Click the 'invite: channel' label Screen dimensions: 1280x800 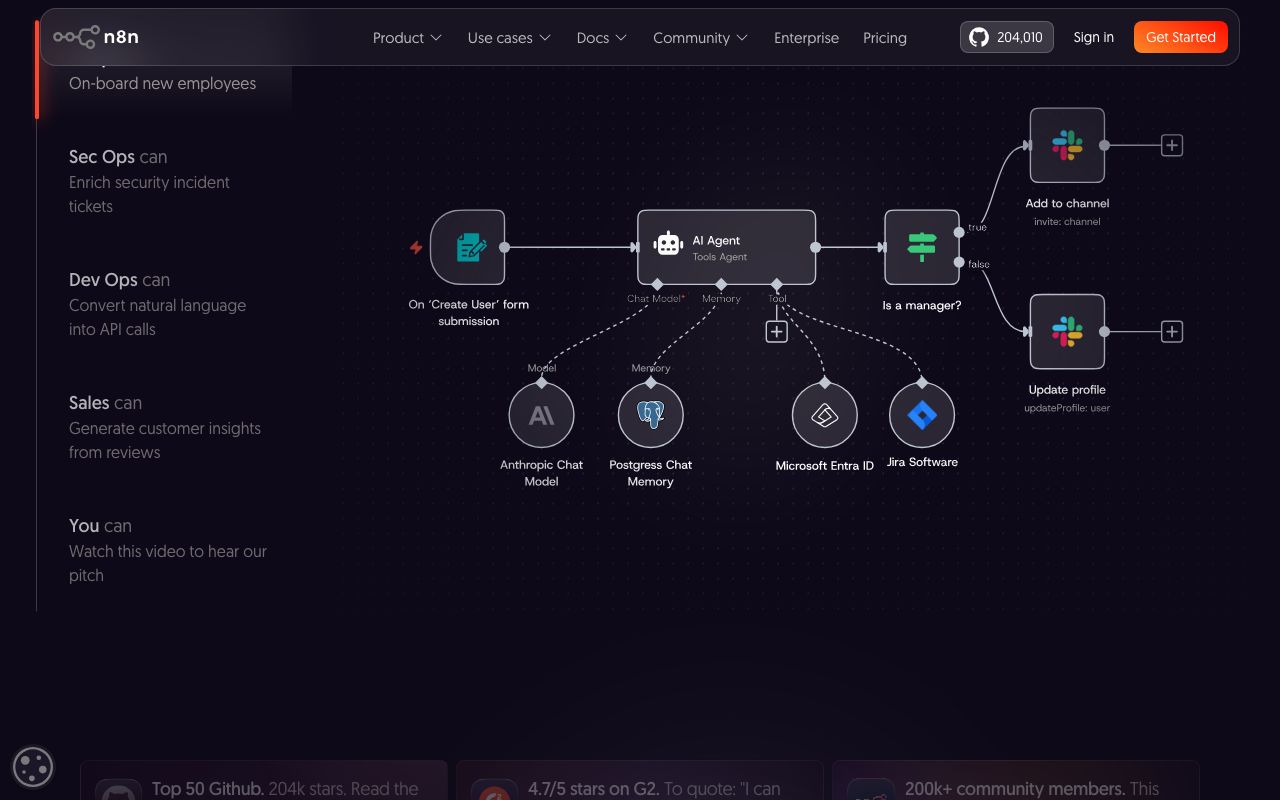[x=1067, y=221]
